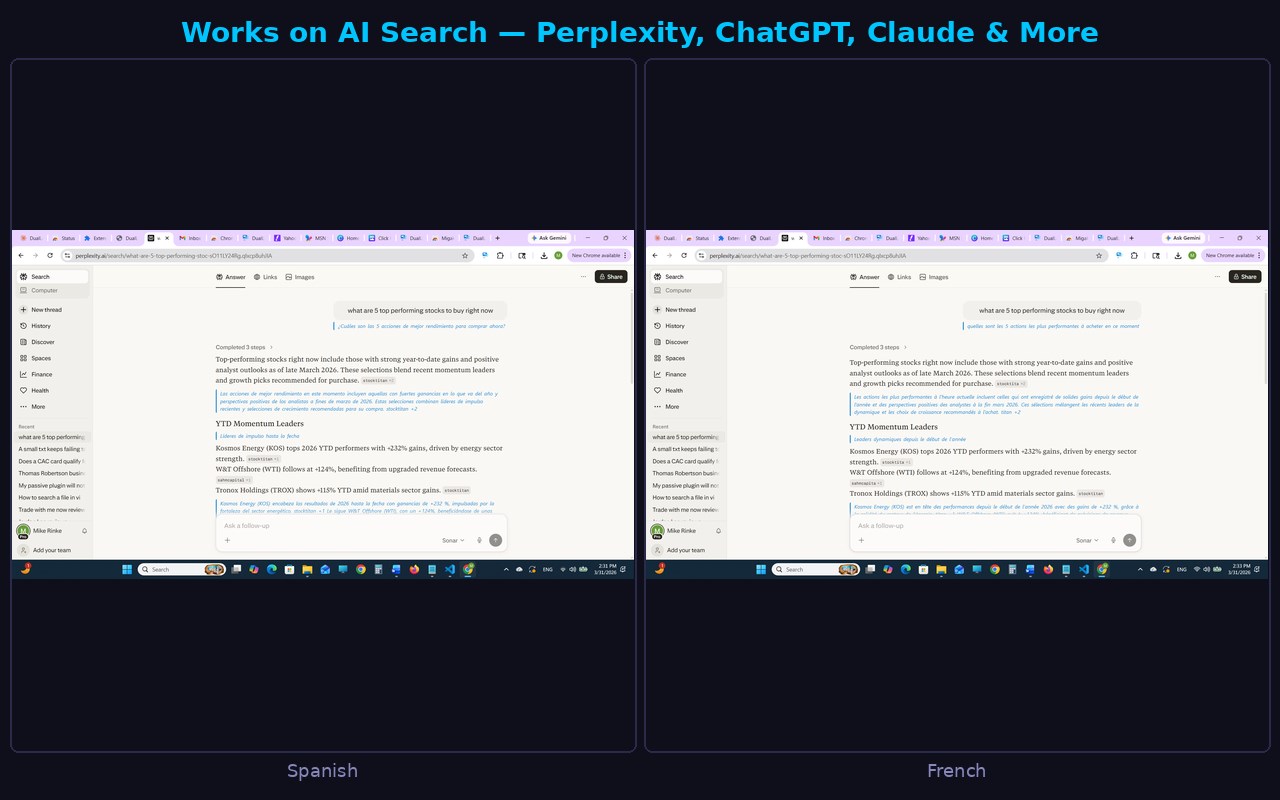This screenshot has width=1280, height=800.
Task: Open the three-dots thread menu in French screenshot
Action: coord(1217,277)
